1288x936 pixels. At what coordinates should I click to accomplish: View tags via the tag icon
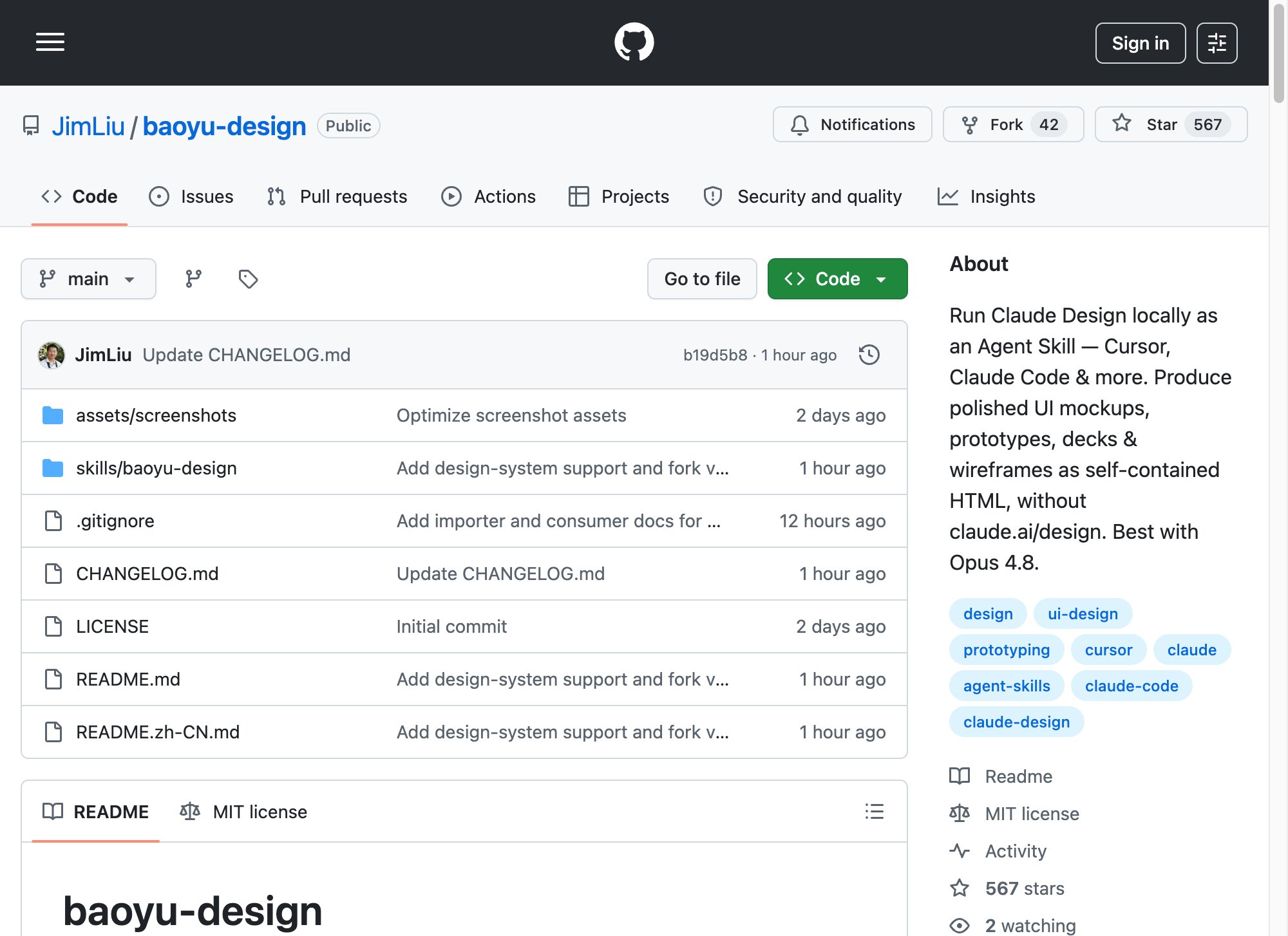[x=248, y=279]
